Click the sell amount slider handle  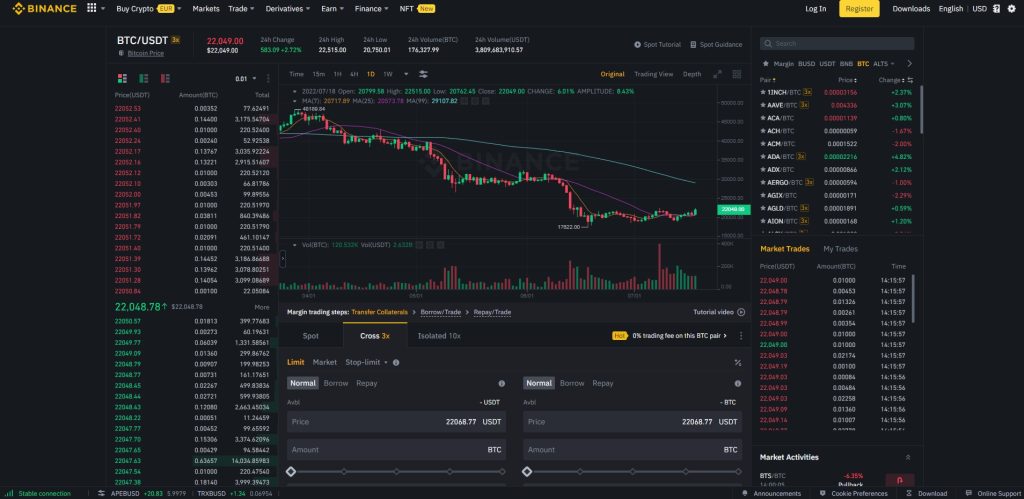[x=528, y=472]
